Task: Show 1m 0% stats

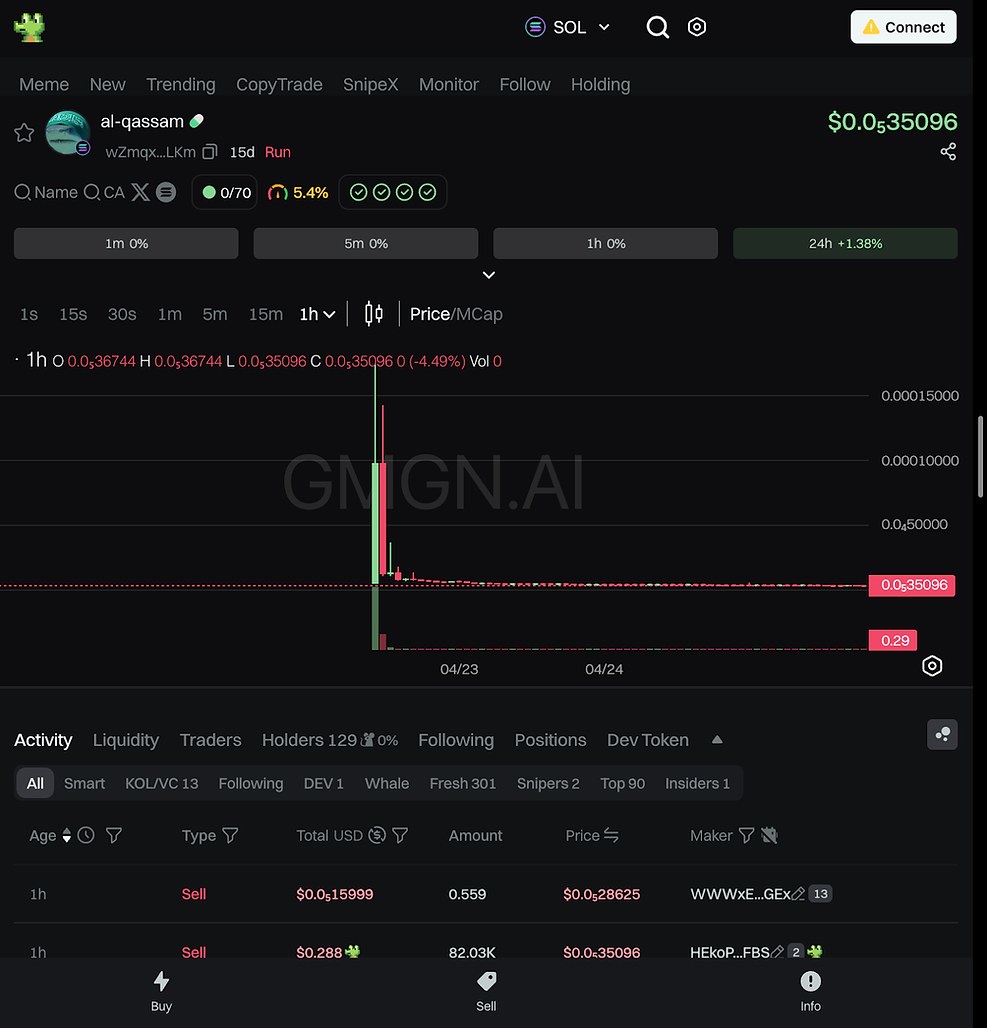Action: [126, 243]
